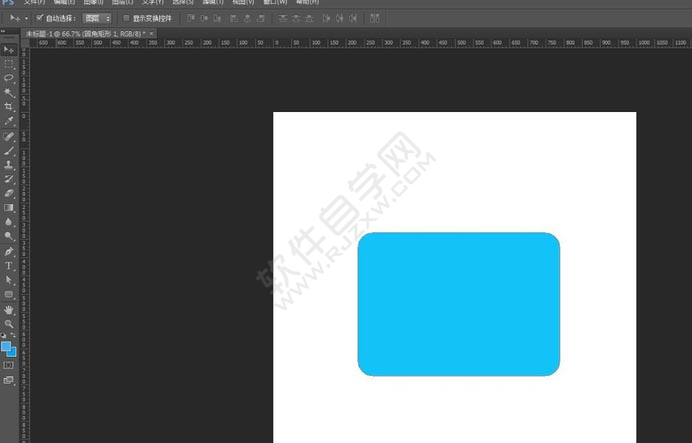Select the Blur tool
Viewport: 692px width, 443px height.
[x=8, y=222]
